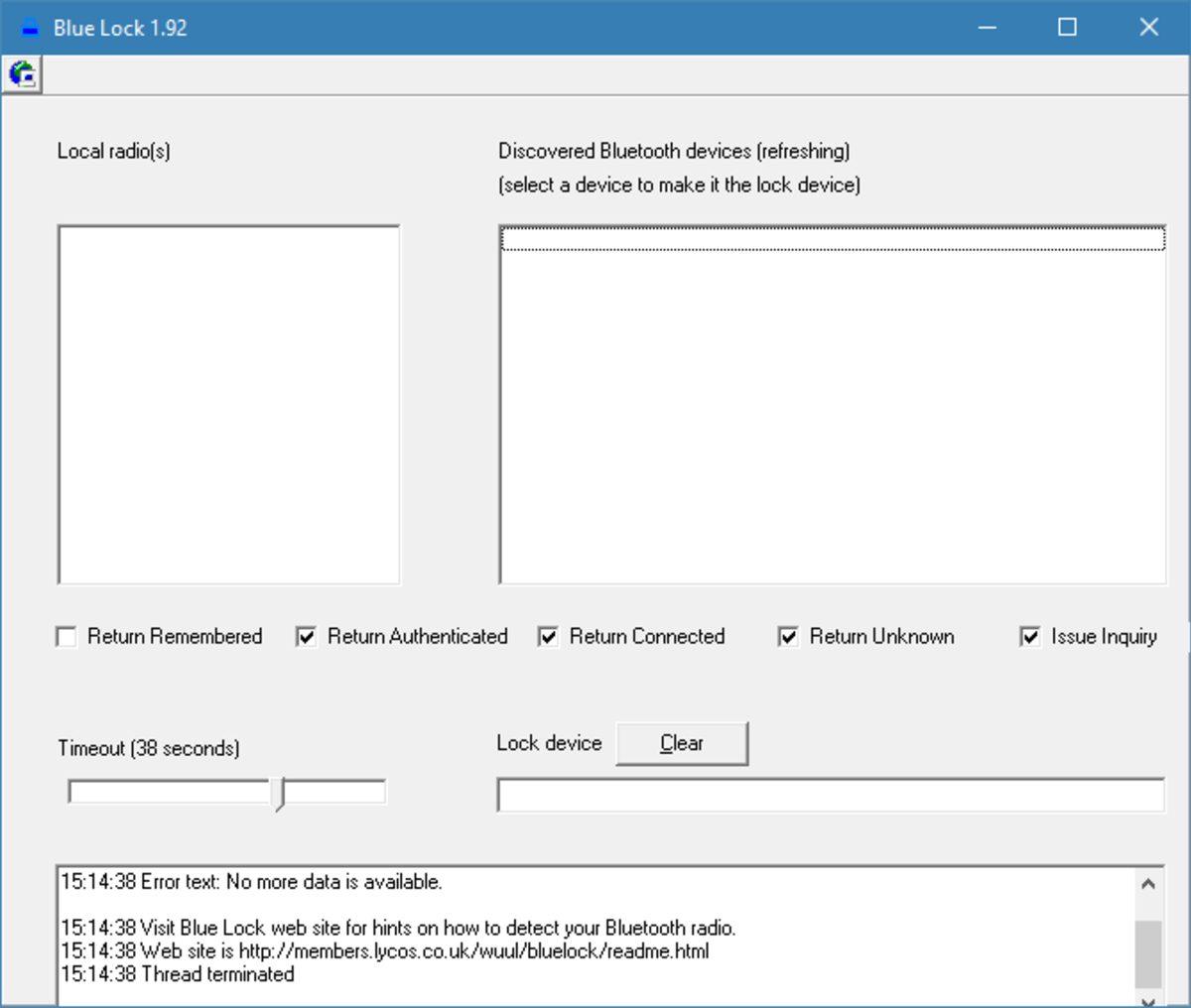Uncheck the Return Connected option

click(547, 636)
